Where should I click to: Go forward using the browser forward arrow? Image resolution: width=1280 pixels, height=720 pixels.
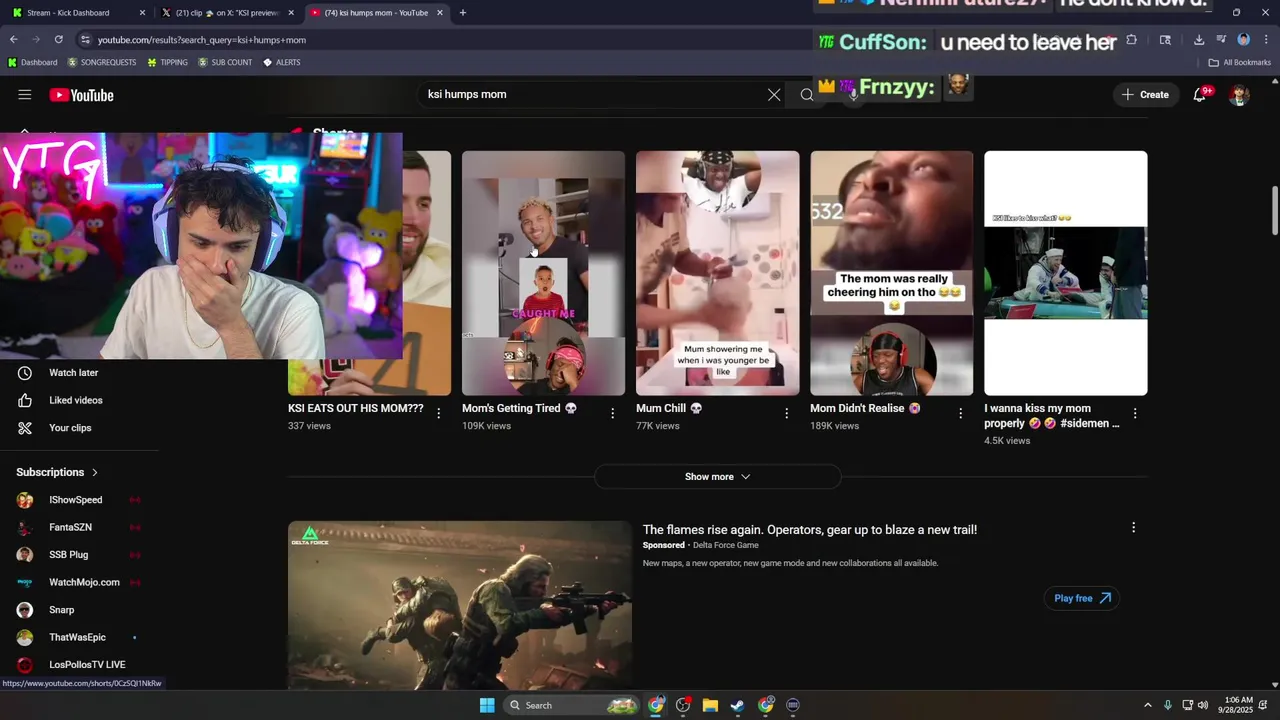(35, 40)
